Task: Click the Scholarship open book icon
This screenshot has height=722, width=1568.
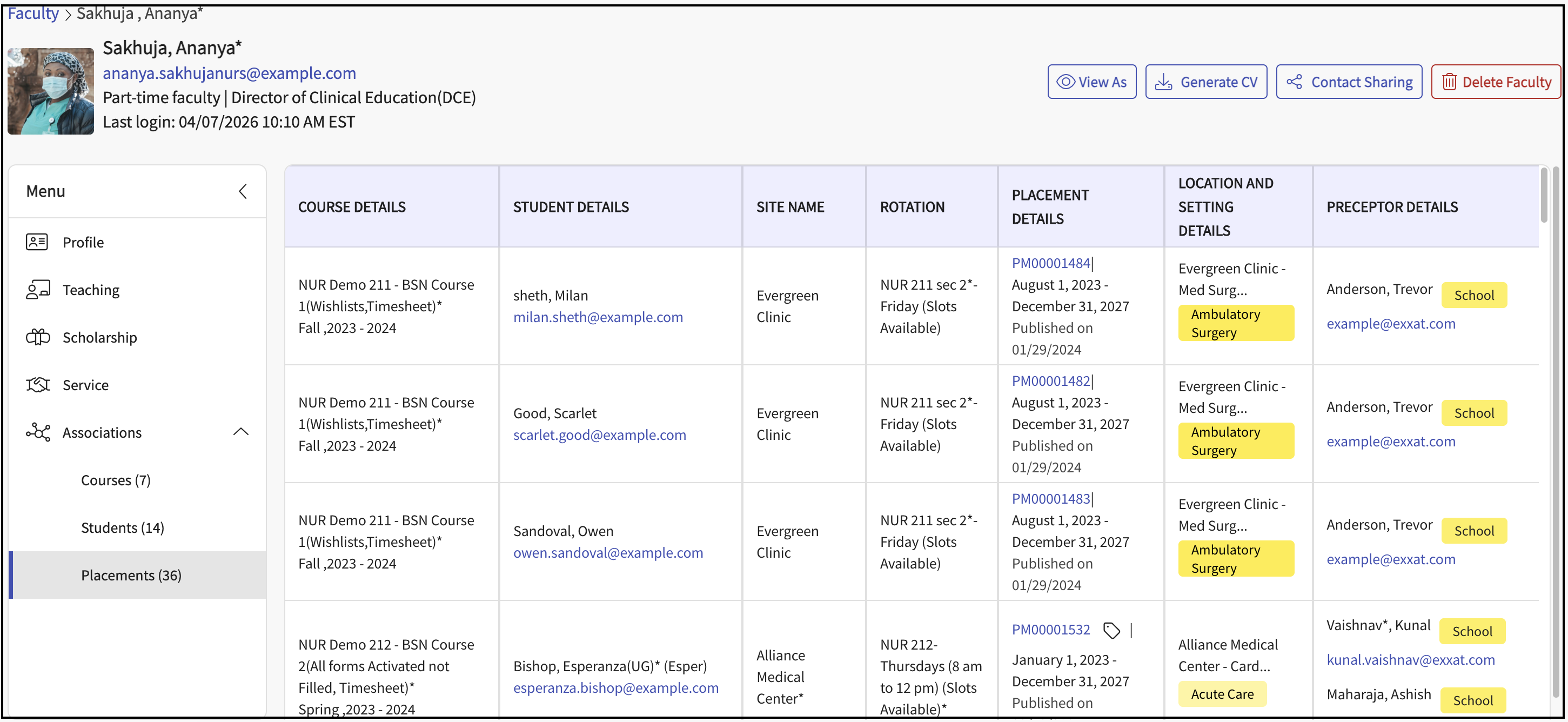Action: [38, 337]
